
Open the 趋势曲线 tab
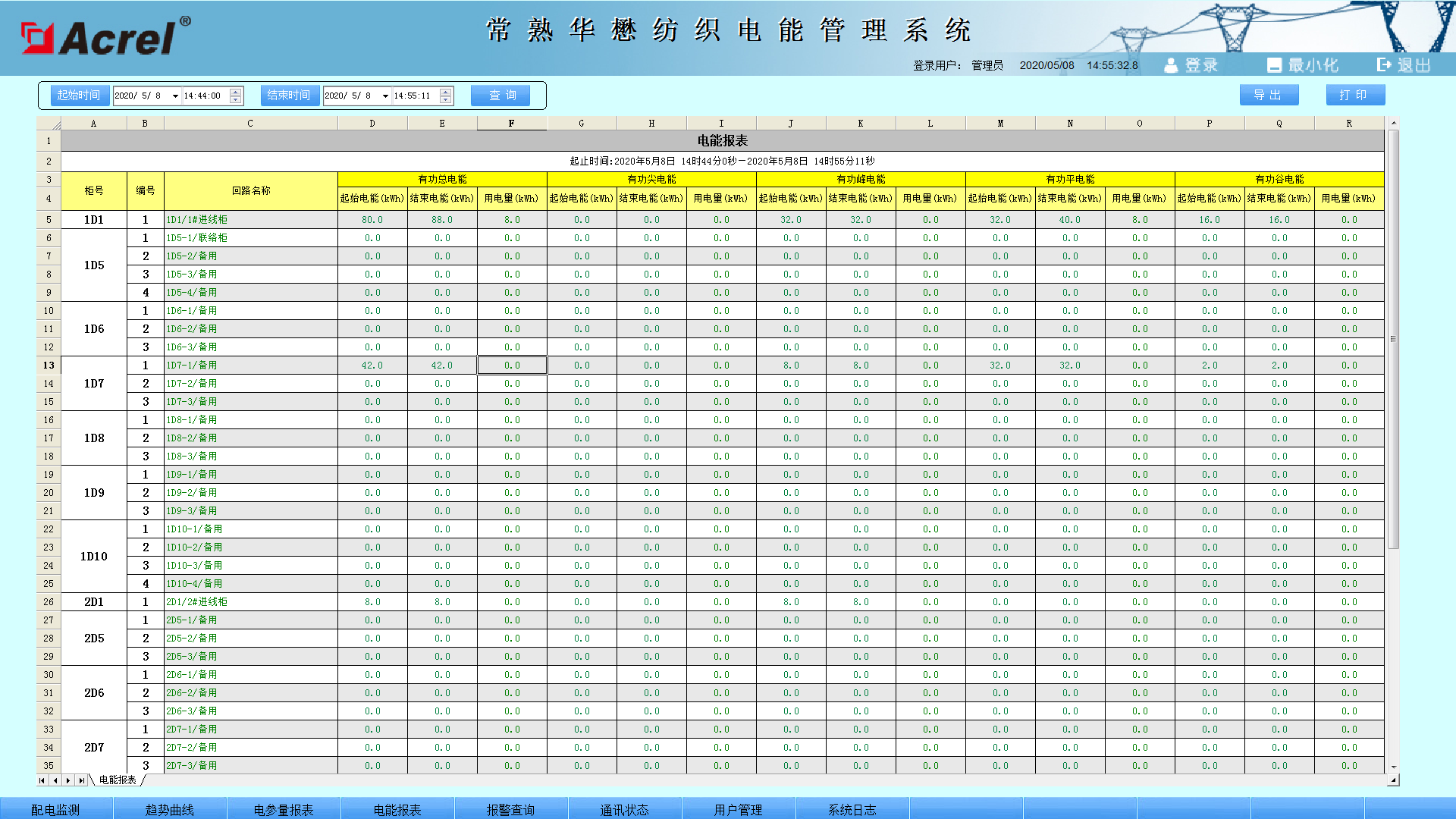(x=170, y=809)
